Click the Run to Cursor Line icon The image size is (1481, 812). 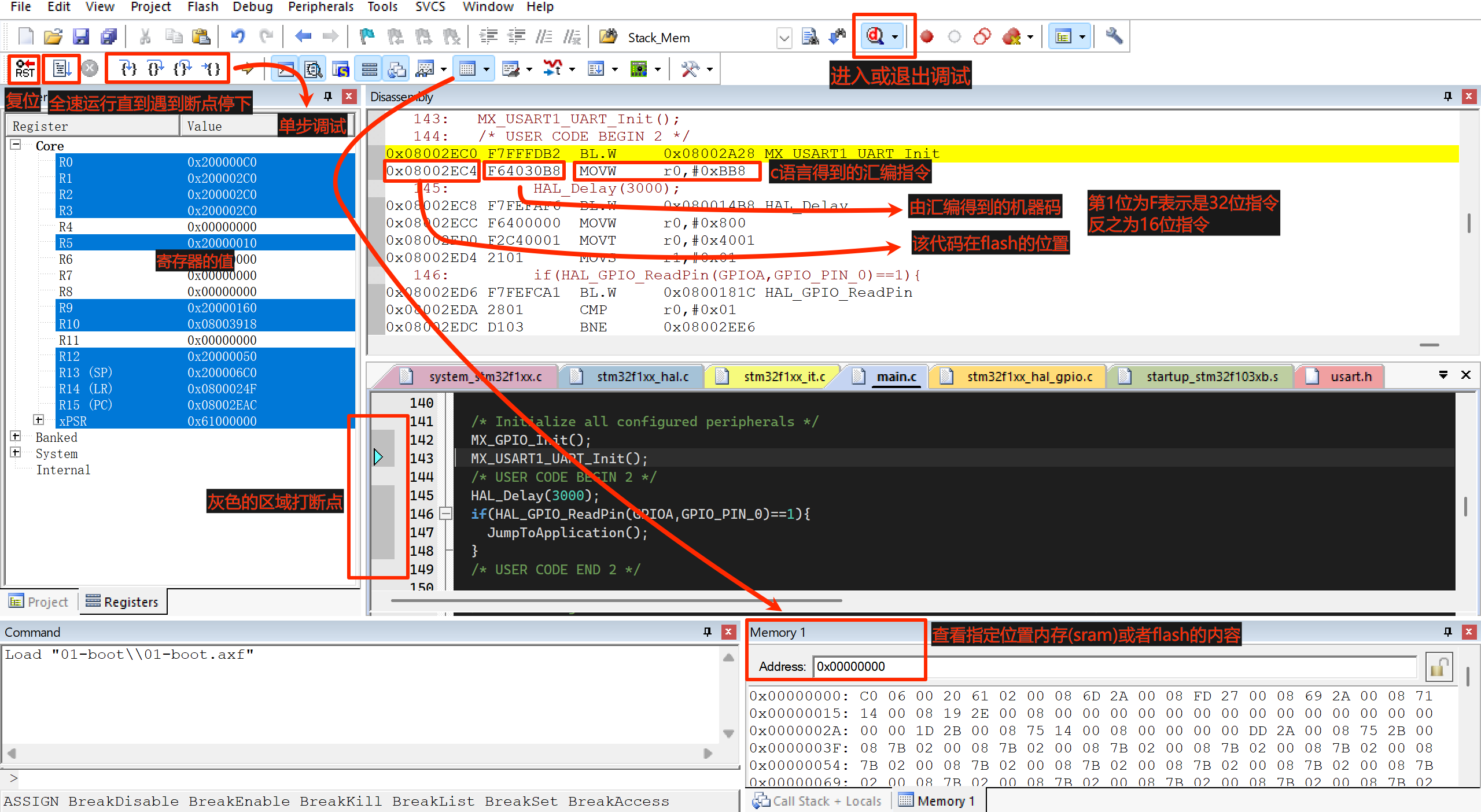click(x=211, y=69)
